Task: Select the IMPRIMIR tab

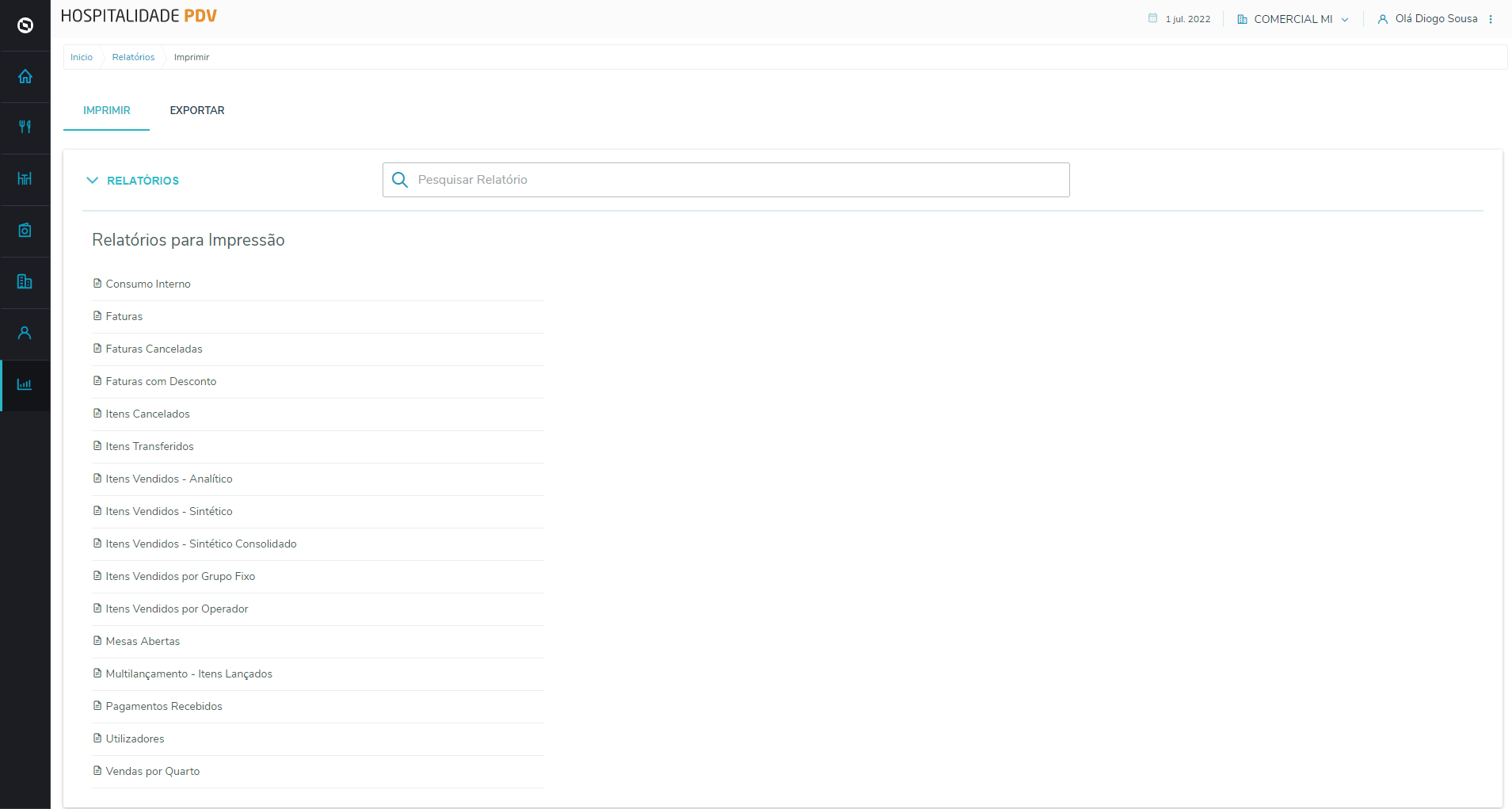Action: [x=107, y=110]
